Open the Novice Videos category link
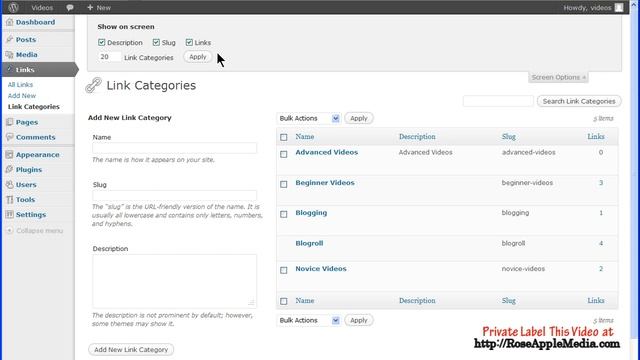The height and width of the screenshot is (360, 640). (321, 269)
